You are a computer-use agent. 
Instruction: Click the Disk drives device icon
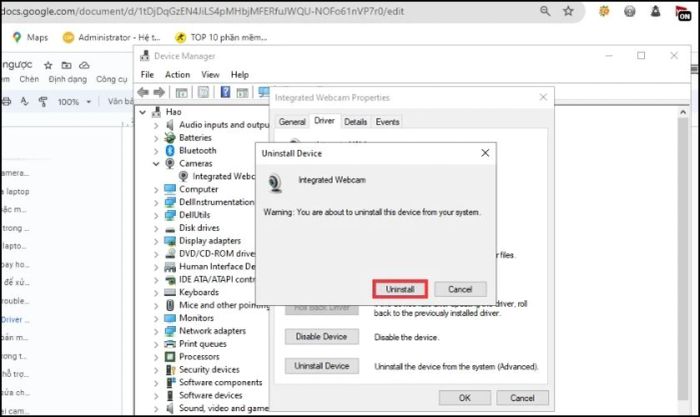click(170, 229)
